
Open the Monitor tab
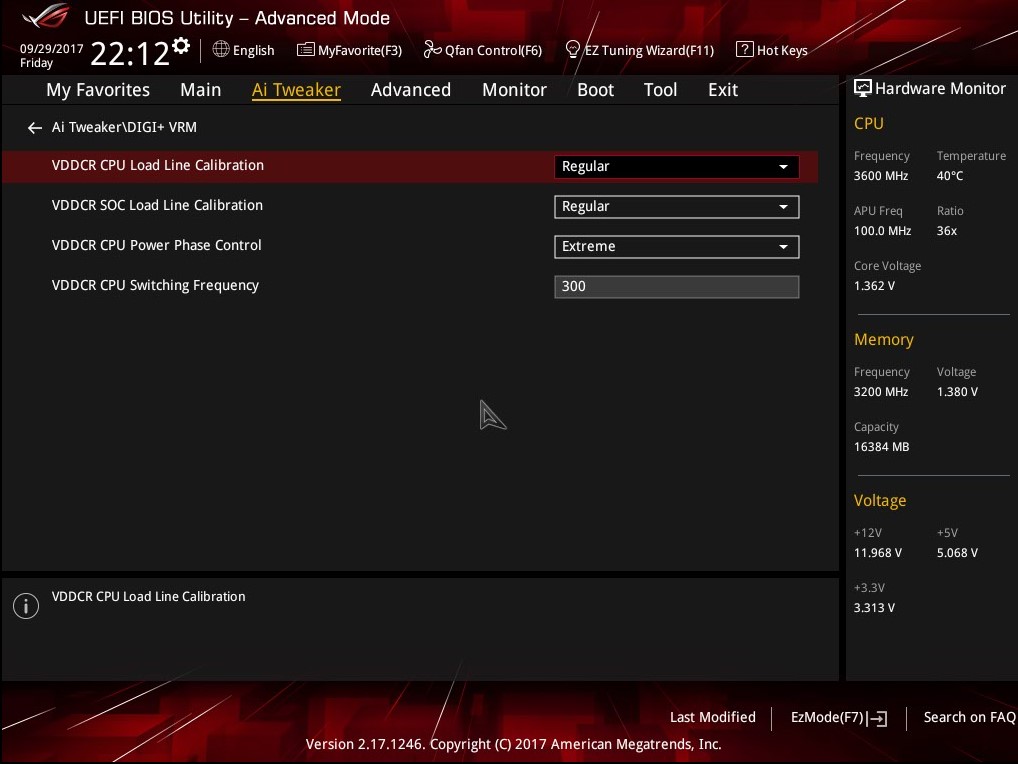click(514, 90)
